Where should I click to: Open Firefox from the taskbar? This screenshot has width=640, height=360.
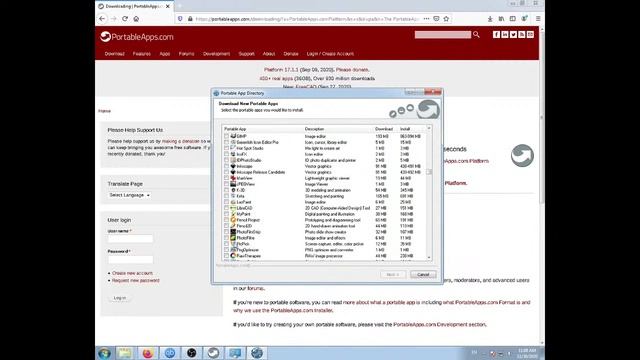[148, 353]
